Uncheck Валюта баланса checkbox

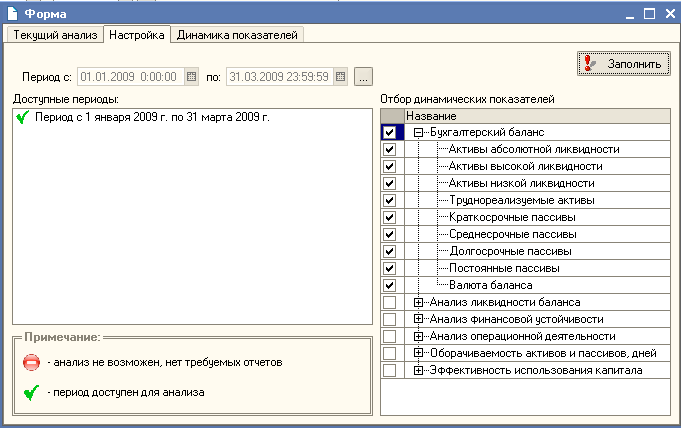[390, 285]
